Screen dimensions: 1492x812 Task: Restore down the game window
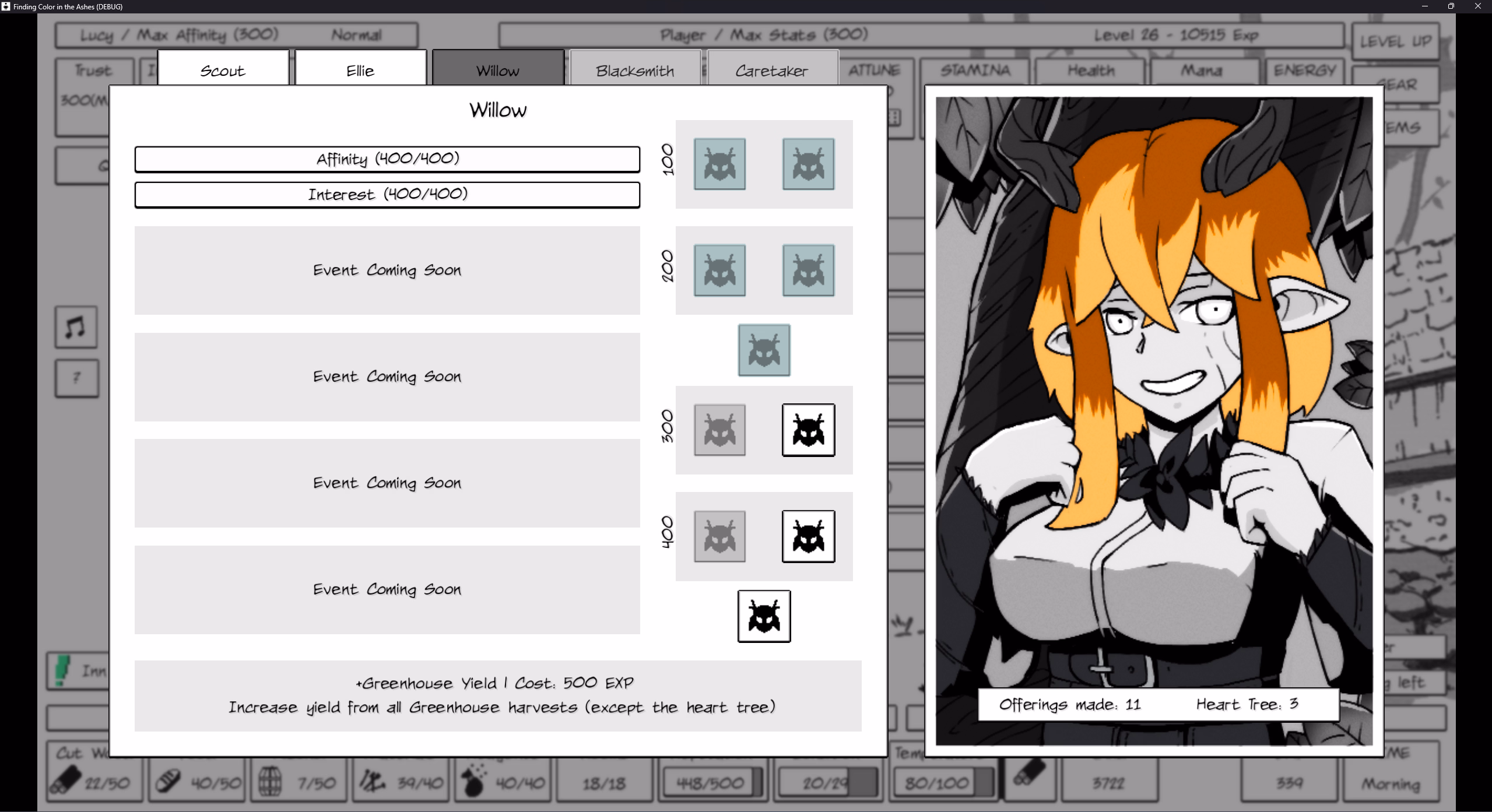[1451, 6]
